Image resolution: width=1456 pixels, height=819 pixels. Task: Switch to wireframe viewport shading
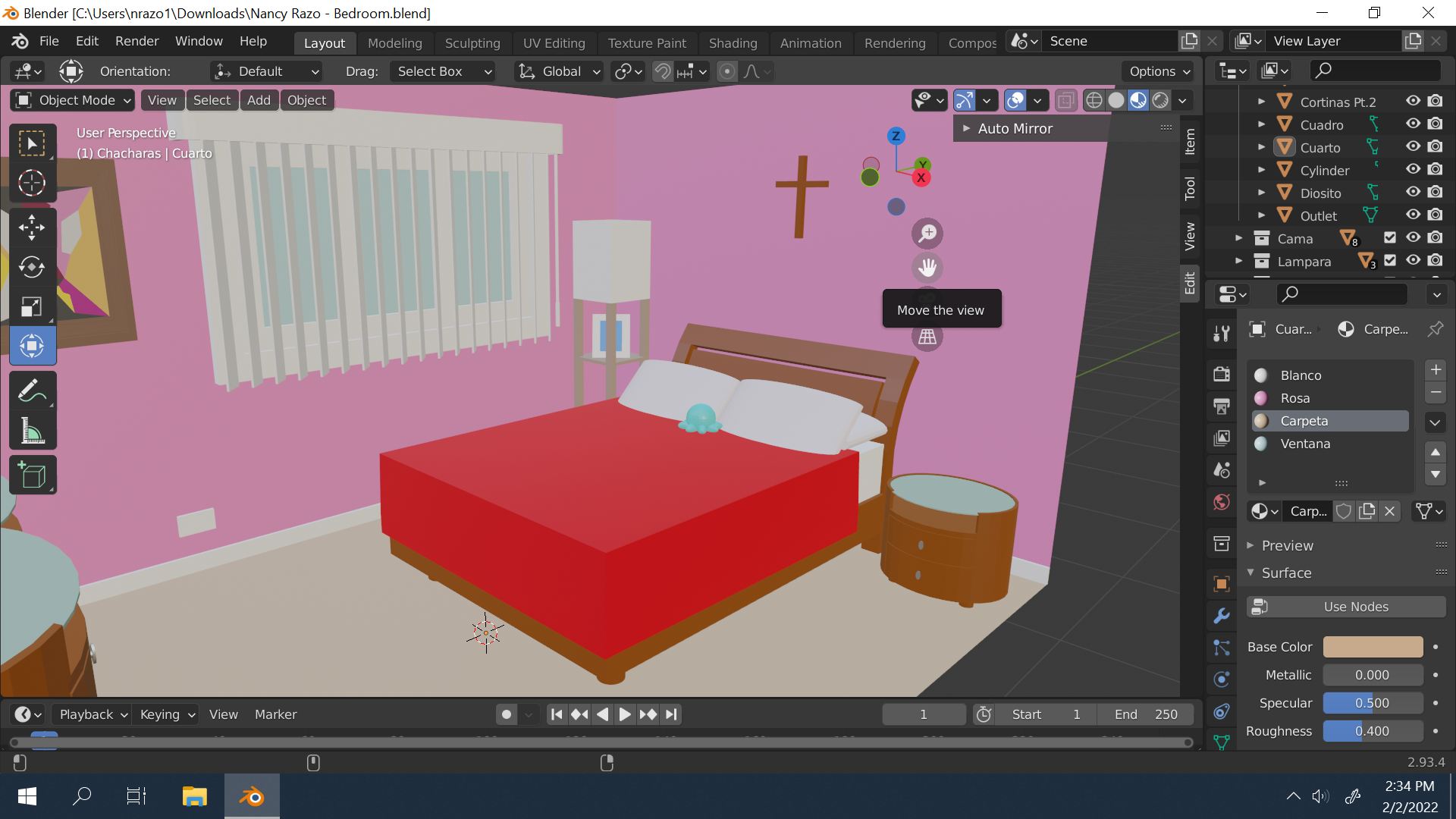click(x=1094, y=100)
